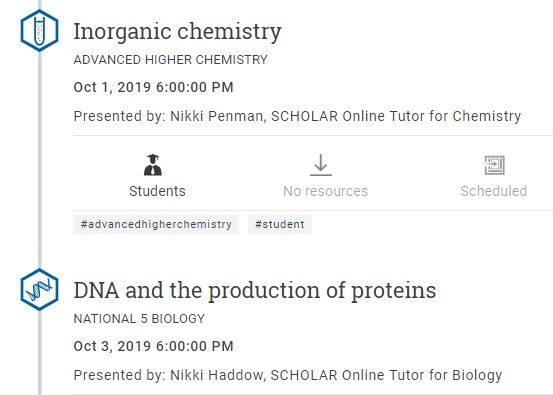Click the timeline line between sessions

(x=40, y=160)
